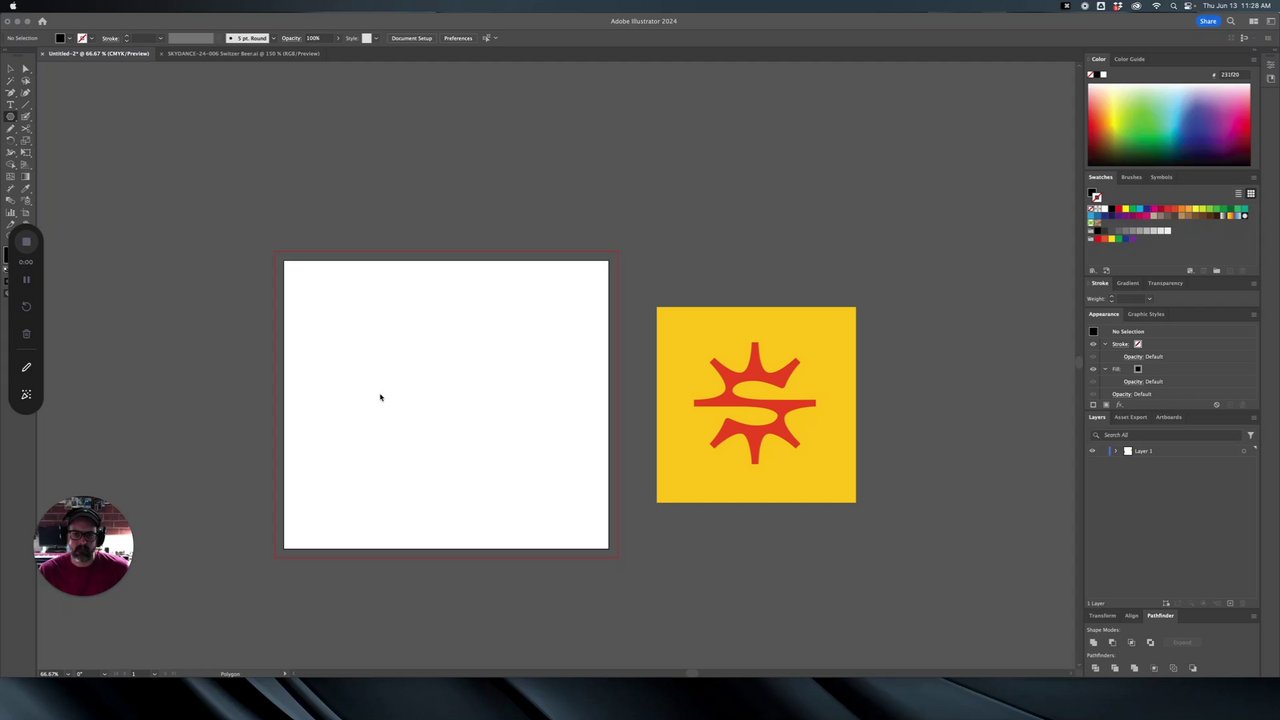This screenshot has height=720, width=1280.
Task: Switch swatches to thumbnail grid view
Action: tap(1251, 193)
